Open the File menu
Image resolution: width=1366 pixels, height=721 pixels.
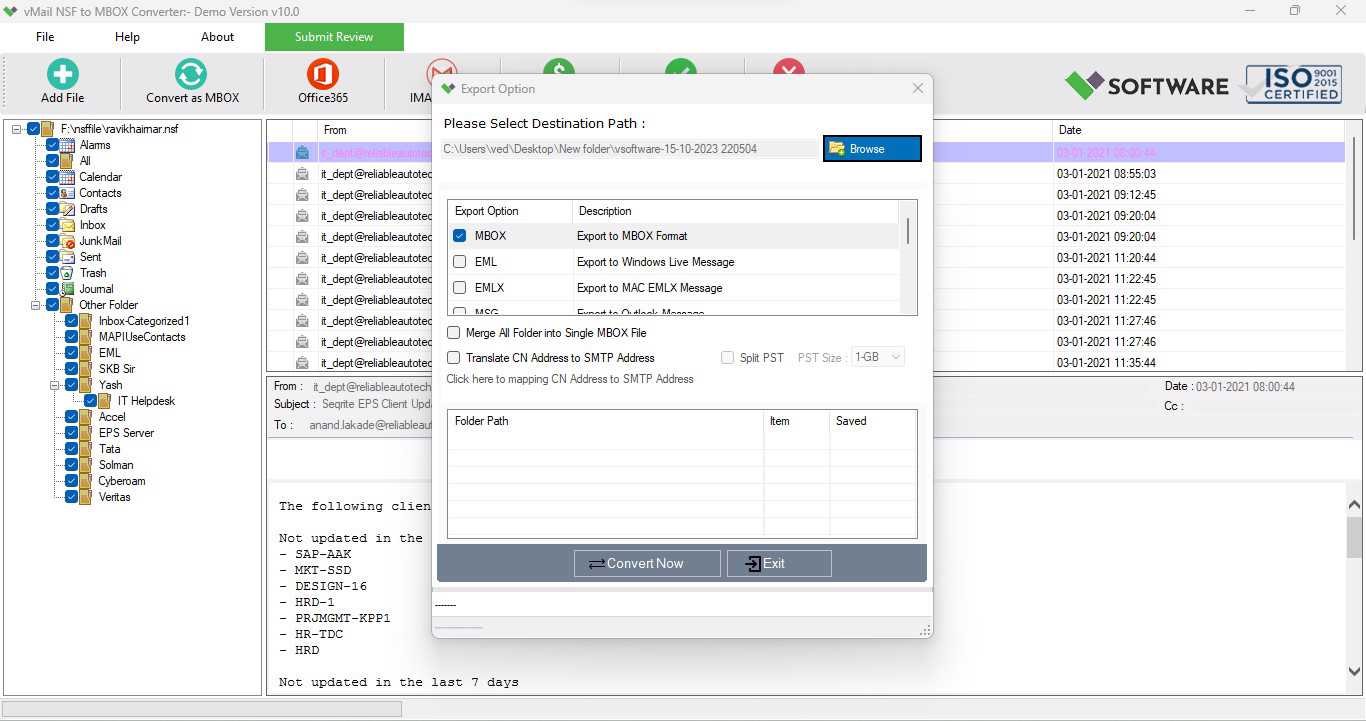coord(45,37)
